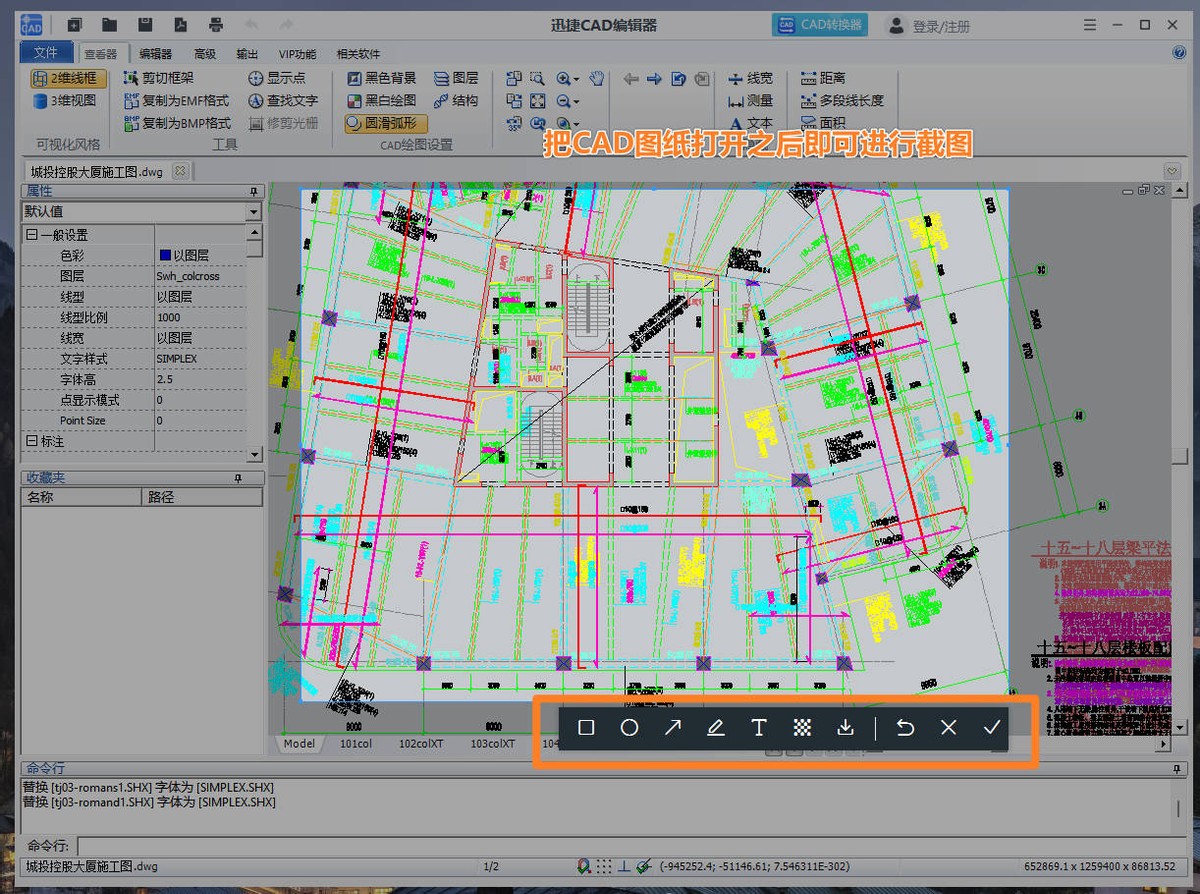The height and width of the screenshot is (894, 1200).
Task: Switch to 3维视图 visual style
Action: [66, 101]
